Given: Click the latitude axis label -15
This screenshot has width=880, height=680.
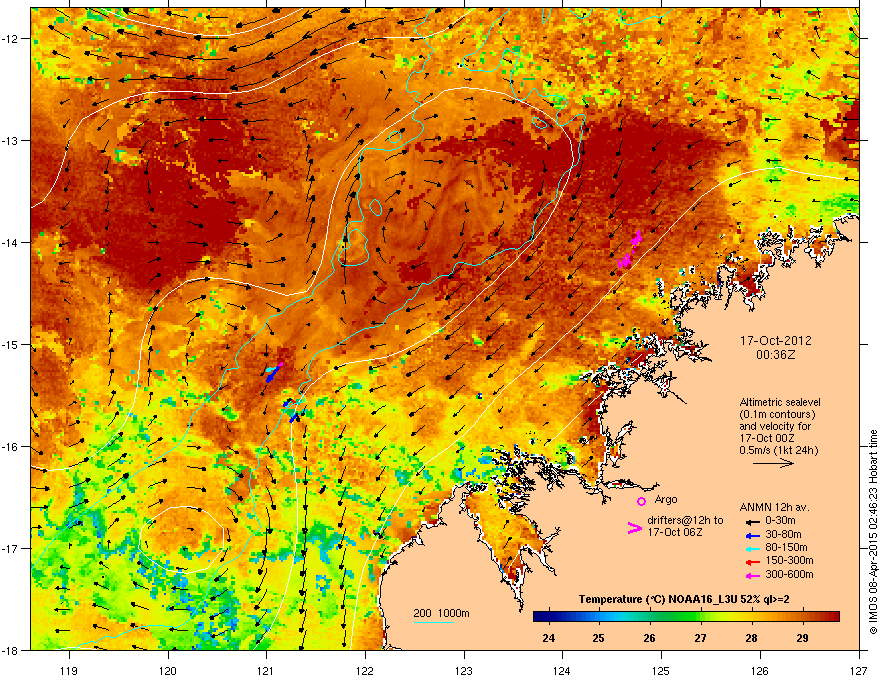Looking at the screenshot, I should [11, 344].
